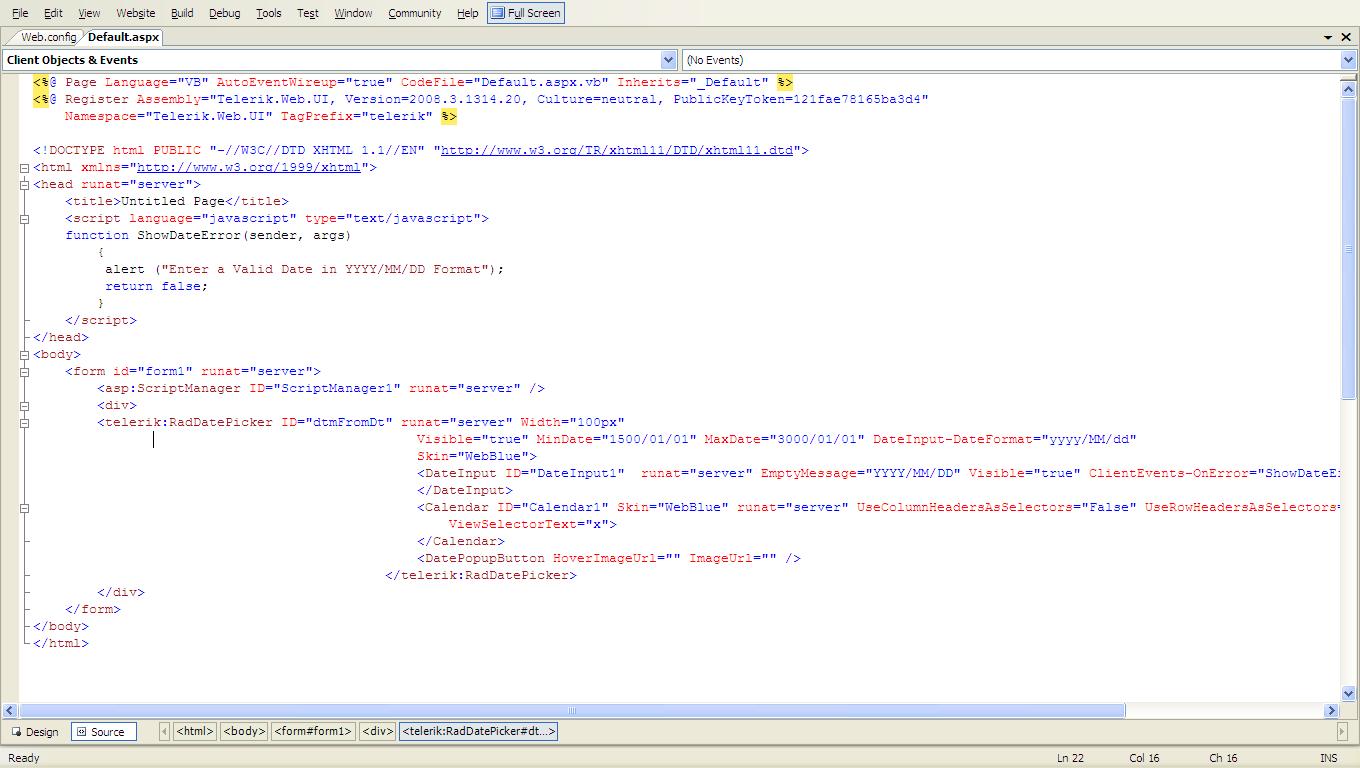The height and width of the screenshot is (768, 1360).
Task: Click the horizontal scrollbar left arrow
Action: (10, 711)
